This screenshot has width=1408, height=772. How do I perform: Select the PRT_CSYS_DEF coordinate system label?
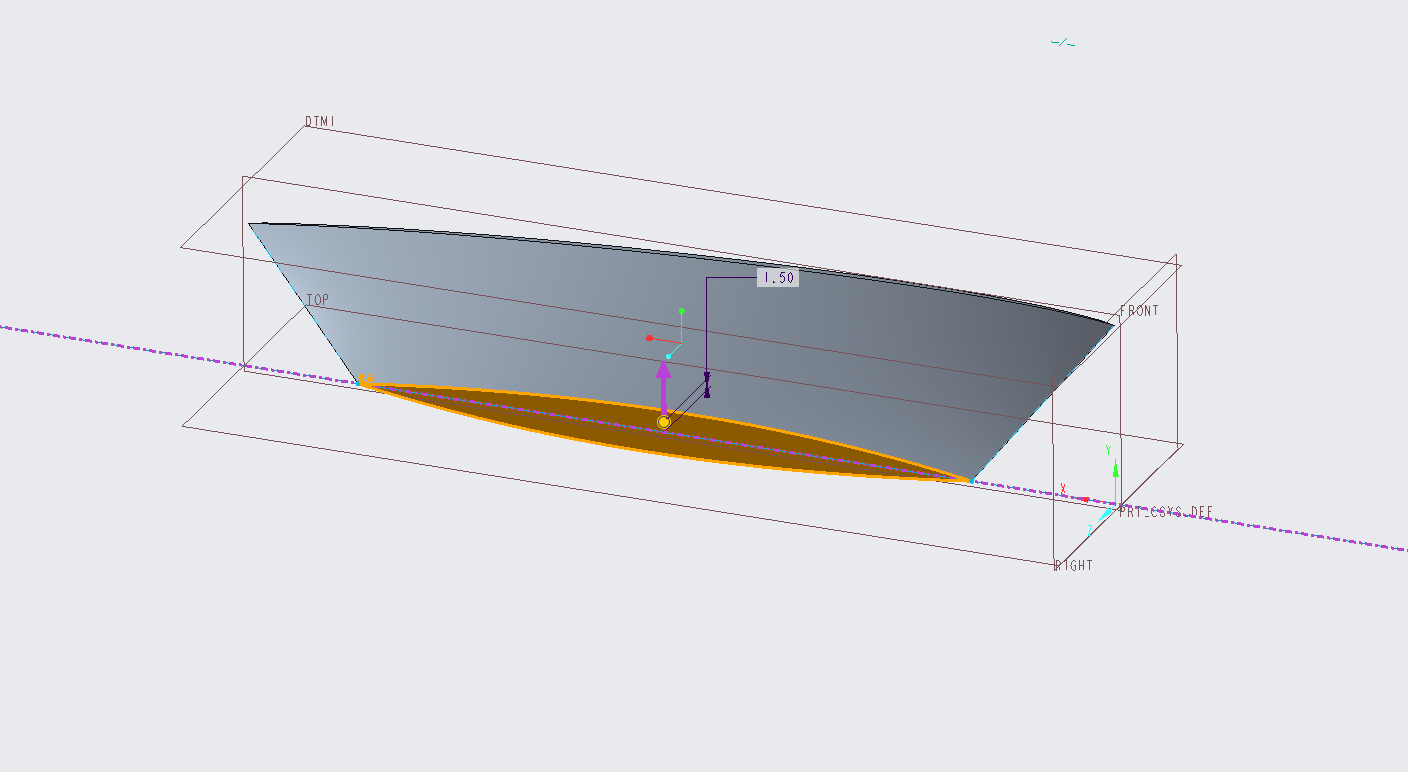pos(1165,512)
